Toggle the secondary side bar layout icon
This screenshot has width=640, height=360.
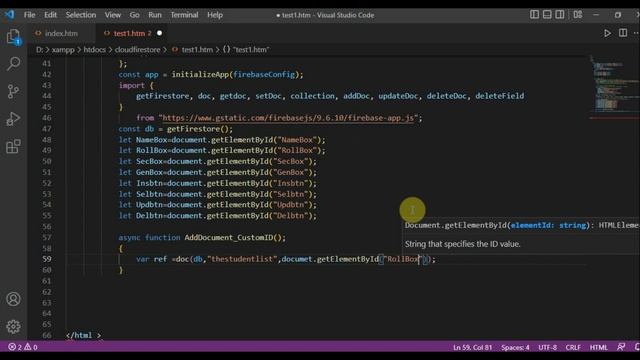point(560,15)
